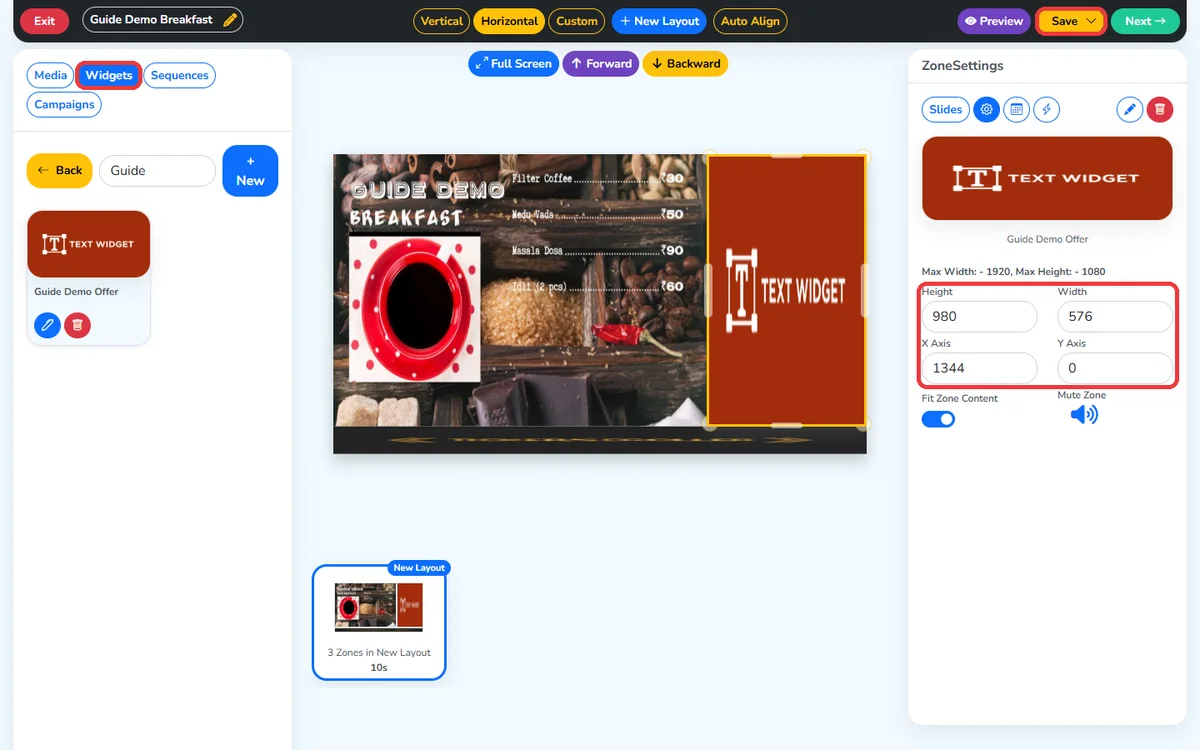
Task: Switch to the Sequences tab
Action: (x=180, y=75)
